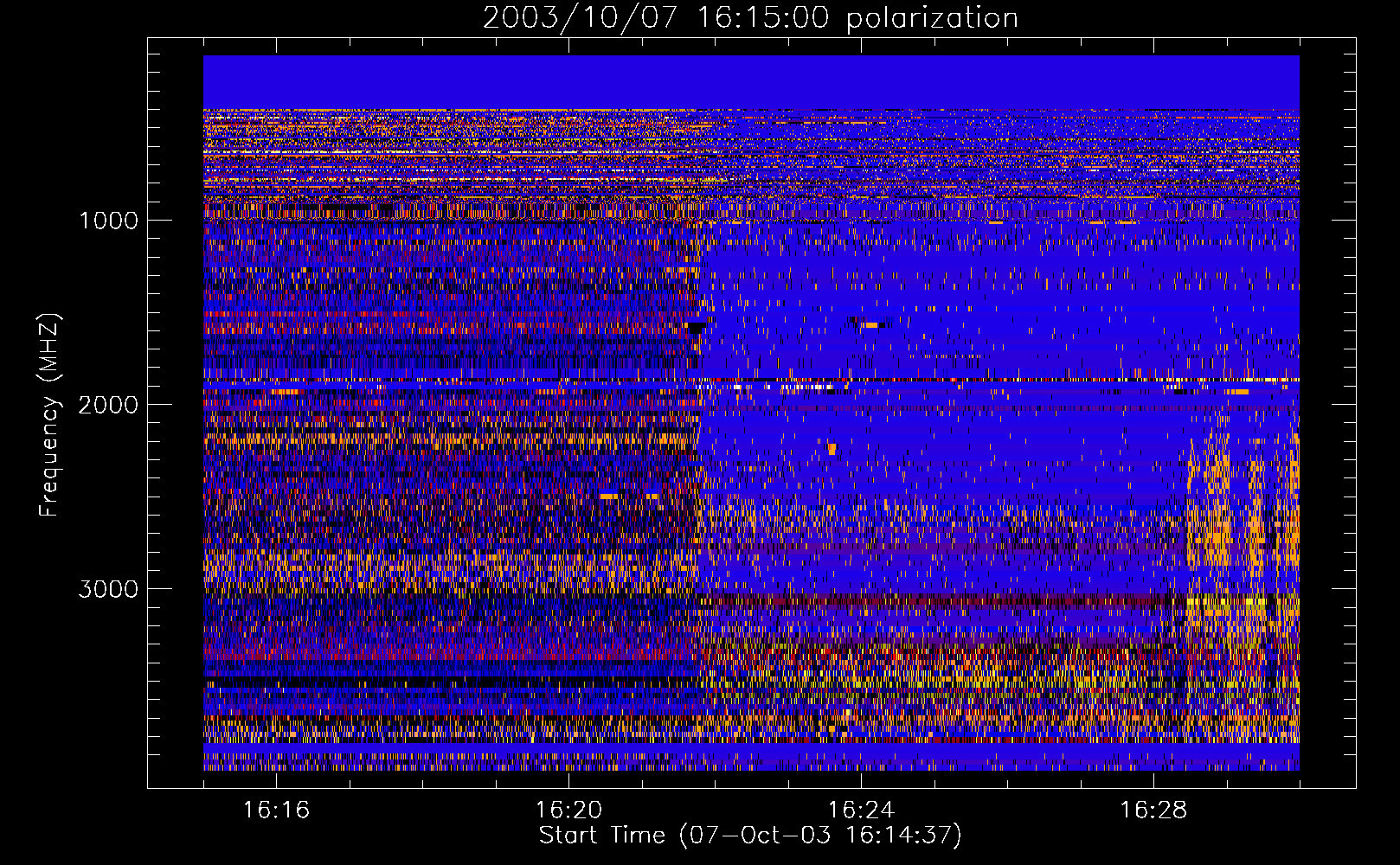Click the 'Start Time (07-Oct-03 16:14:37)' label

click(x=750, y=836)
